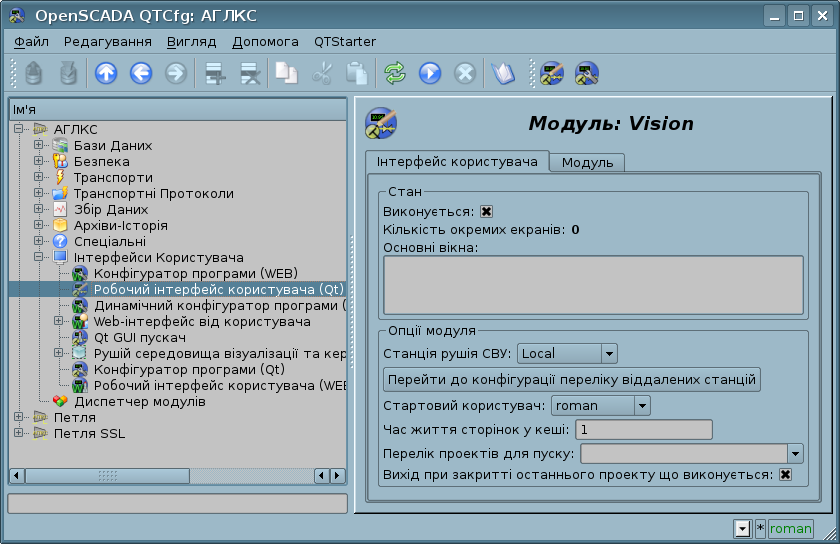Open the manual book icon in toolbar
Screen dimensions: 840x544
[x=502, y=73]
